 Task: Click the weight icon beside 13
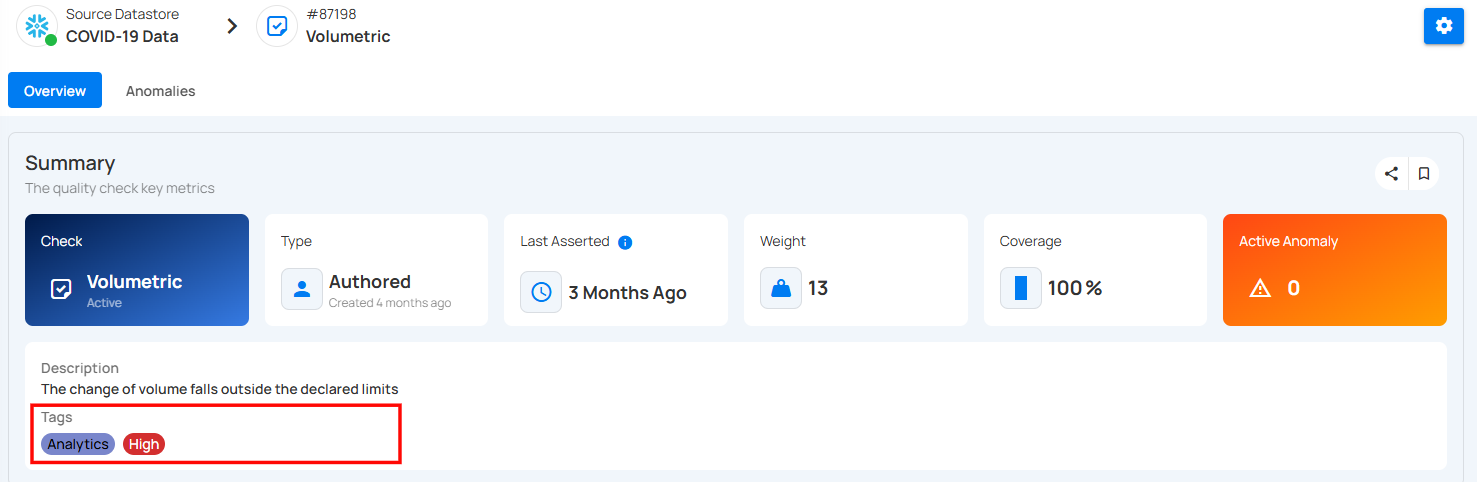(781, 288)
